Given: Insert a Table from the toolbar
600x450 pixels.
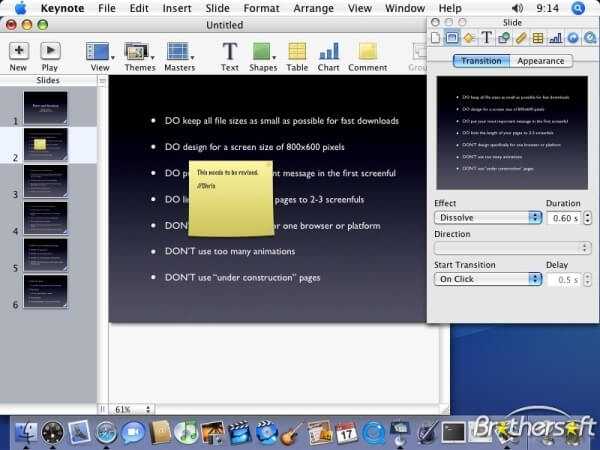Looking at the screenshot, I should click(297, 56).
